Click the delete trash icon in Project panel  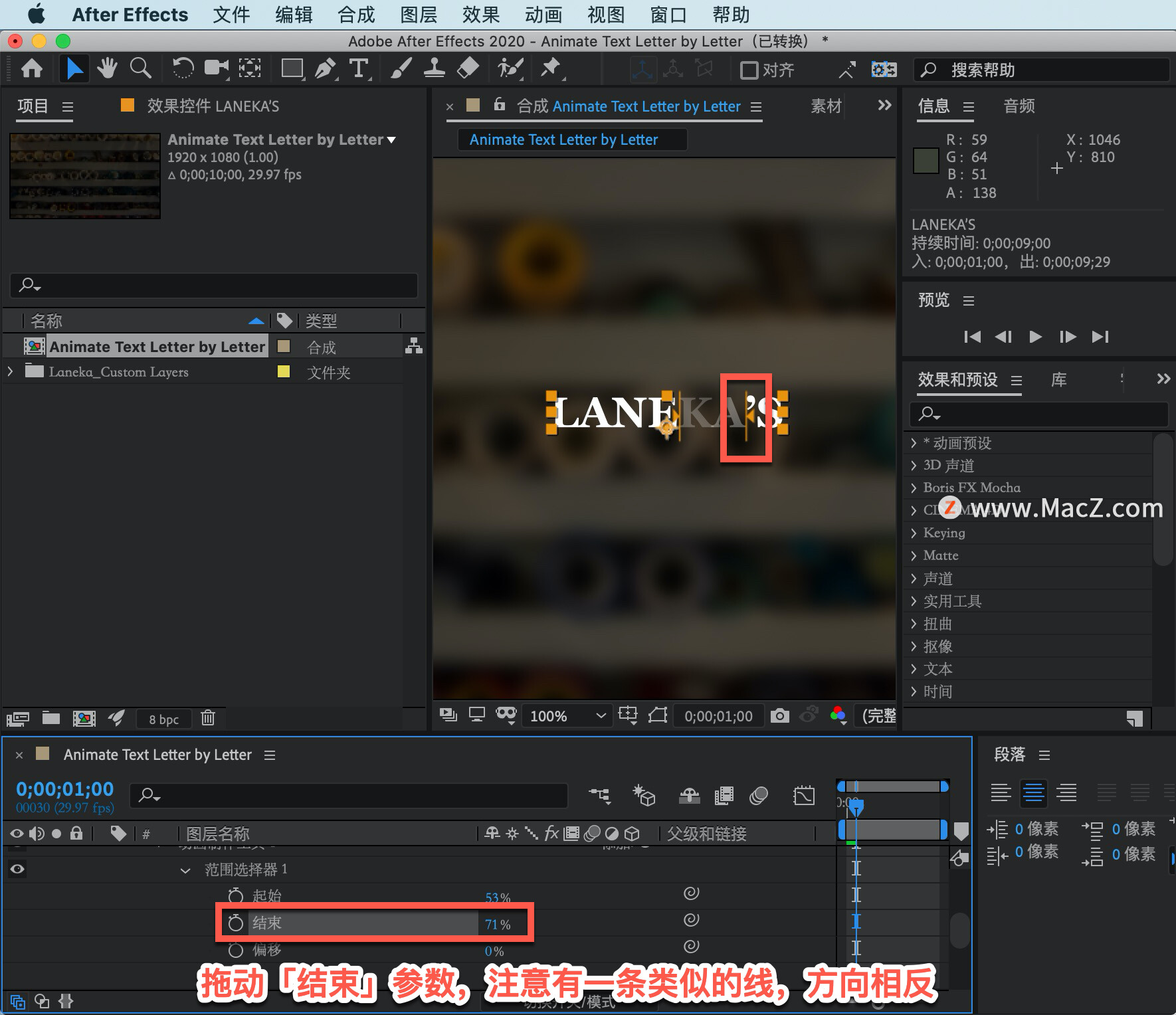click(208, 718)
